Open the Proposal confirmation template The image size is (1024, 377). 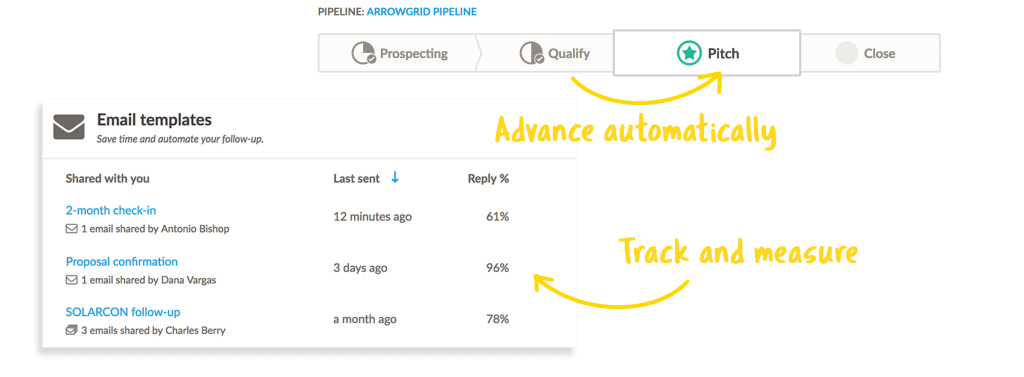coord(121,261)
